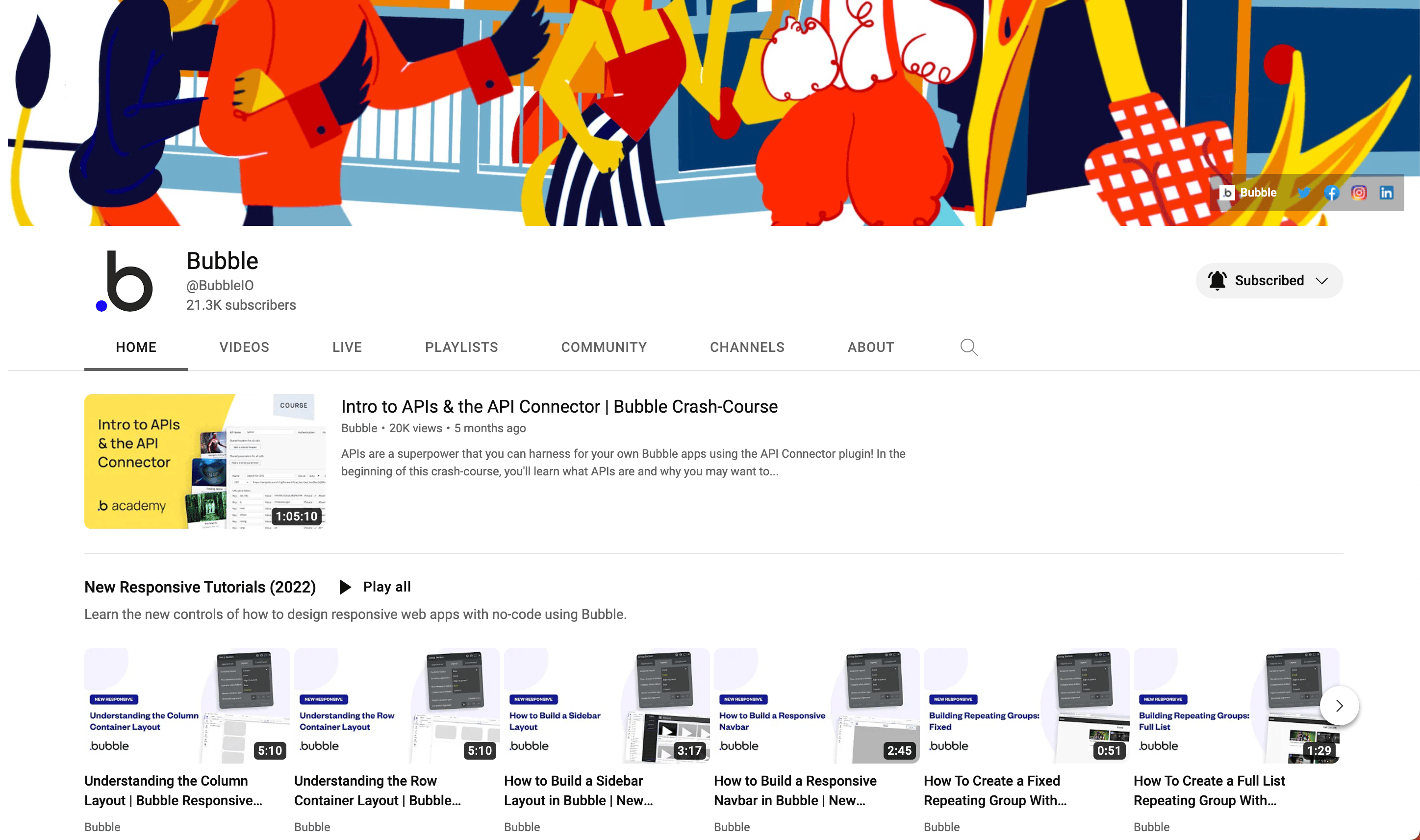Open the New Responsive Tutorials (2022) playlist title
Viewport: 1420px width, 840px height.
pyautogui.click(x=200, y=587)
